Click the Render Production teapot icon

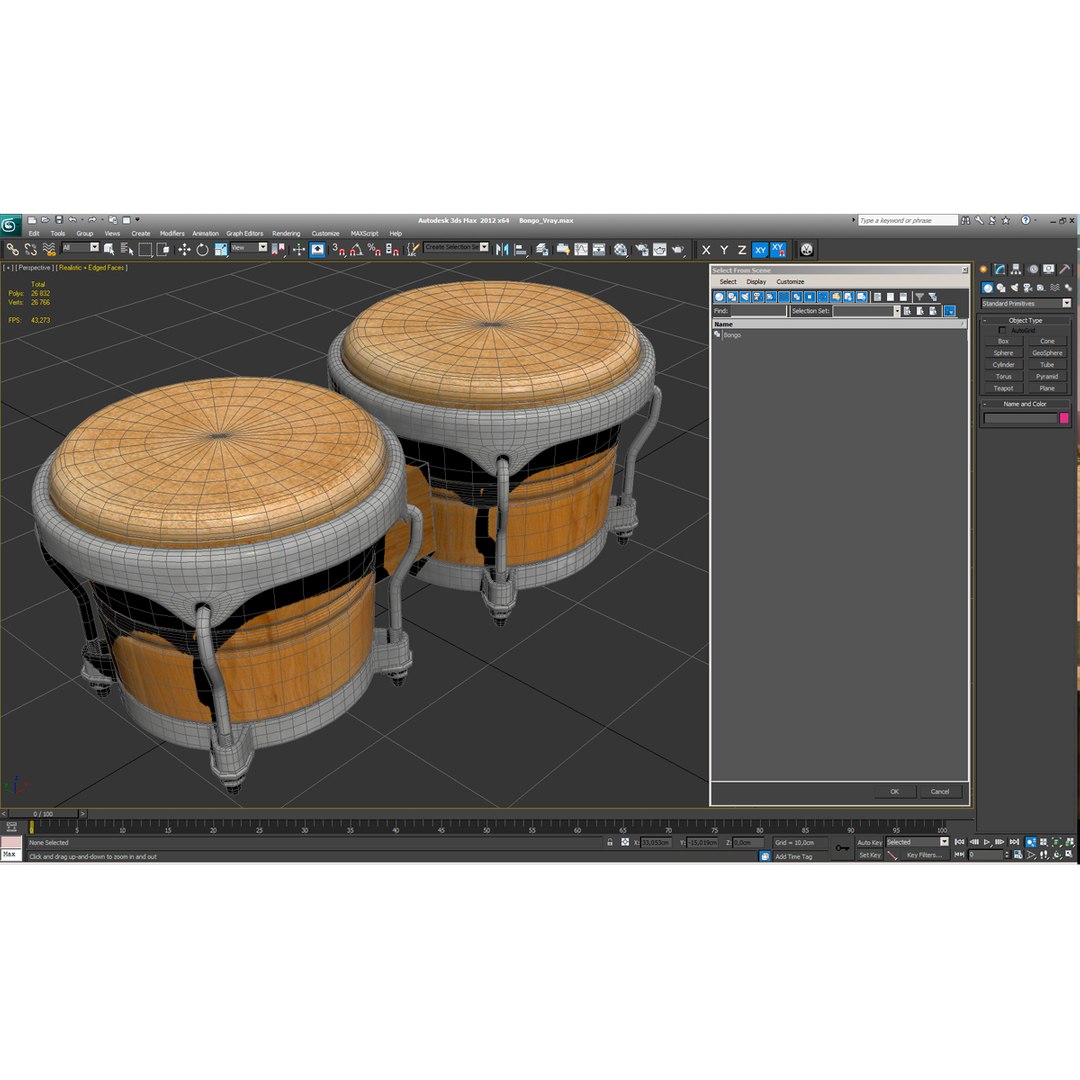tap(678, 249)
